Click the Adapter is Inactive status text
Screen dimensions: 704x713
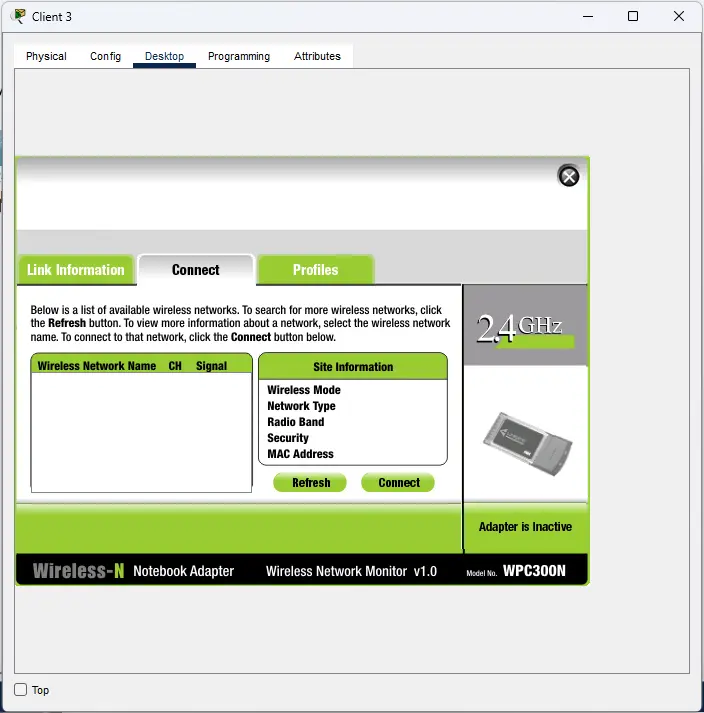click(x=525, y=527)
